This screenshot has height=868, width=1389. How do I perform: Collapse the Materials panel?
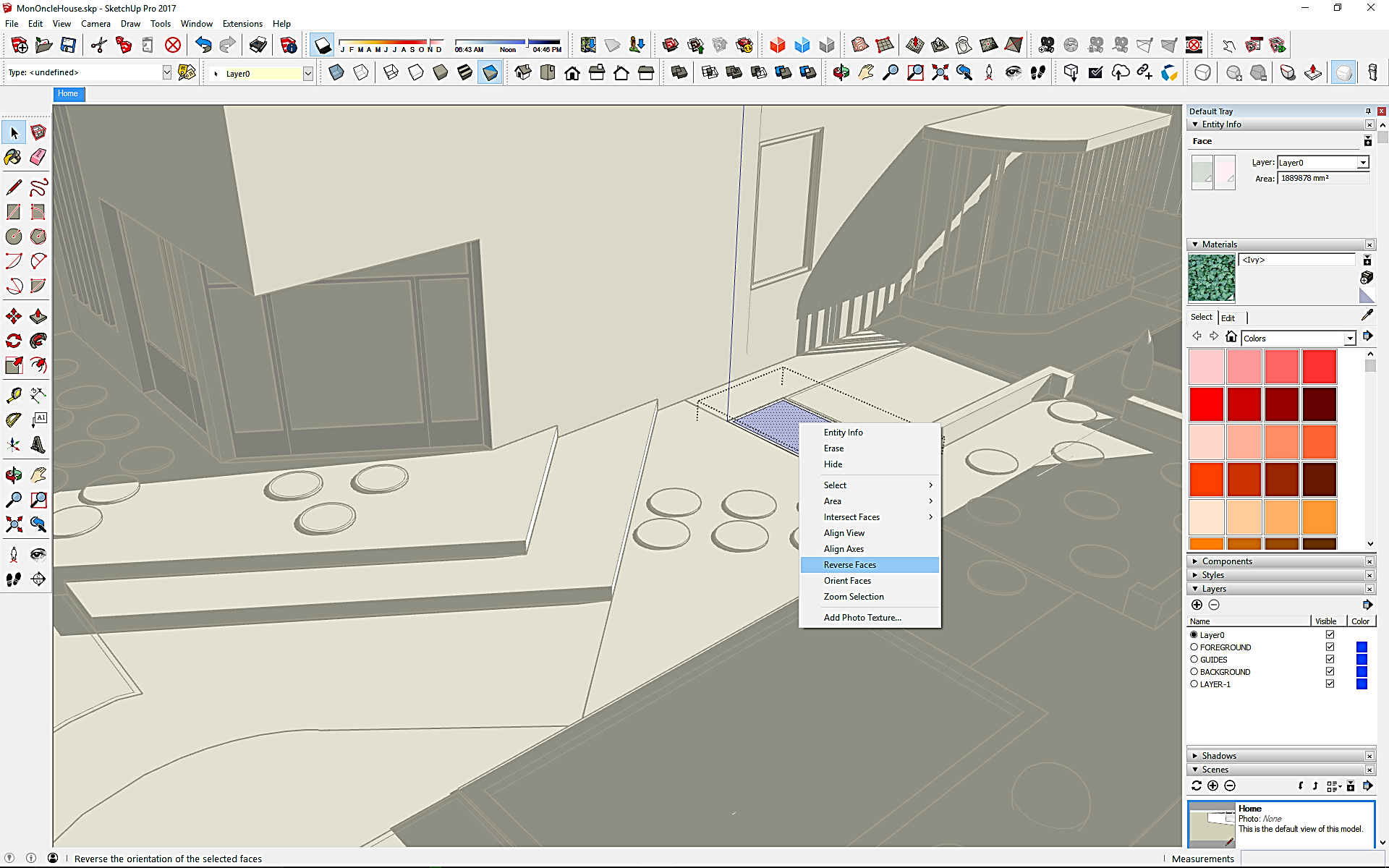pos(1195,244)
